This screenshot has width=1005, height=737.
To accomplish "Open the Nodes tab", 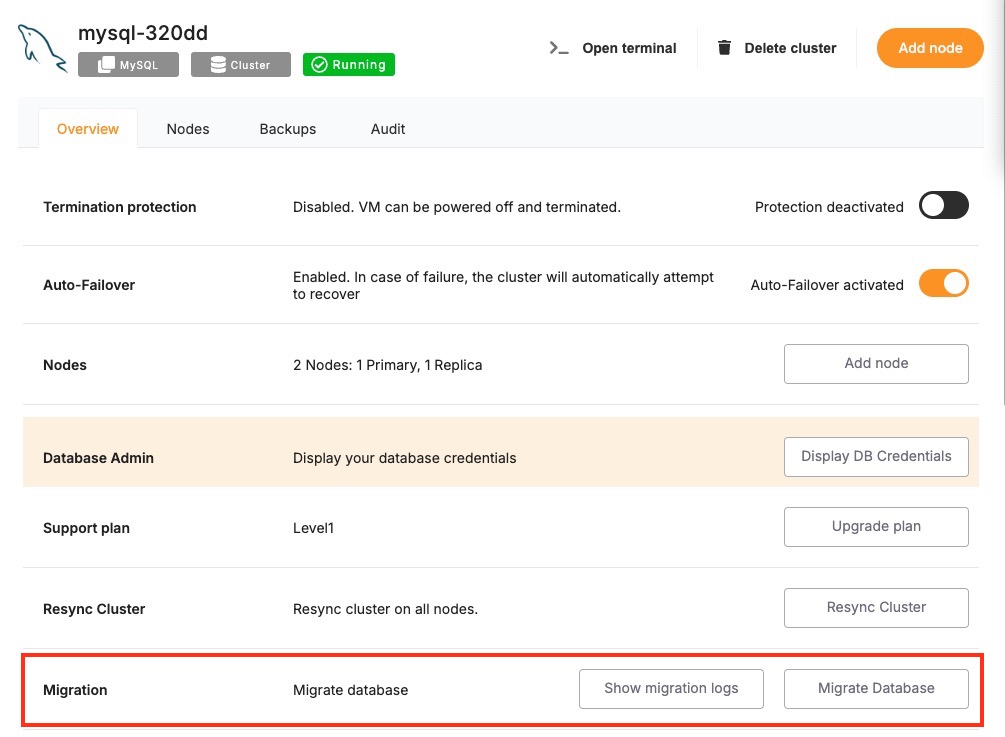I will [188, 129].
